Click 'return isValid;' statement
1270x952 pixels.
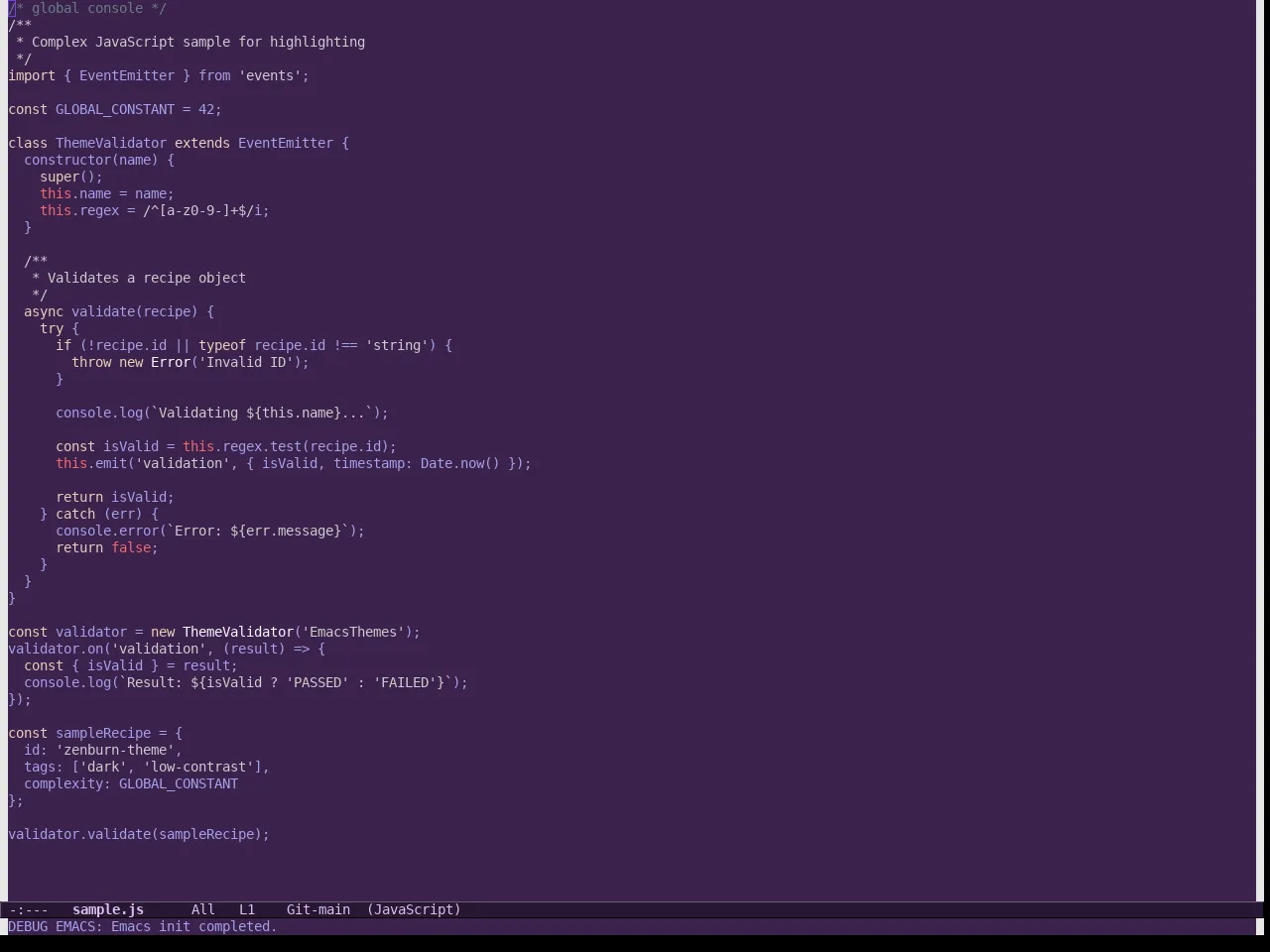click(x=115, y=497)
